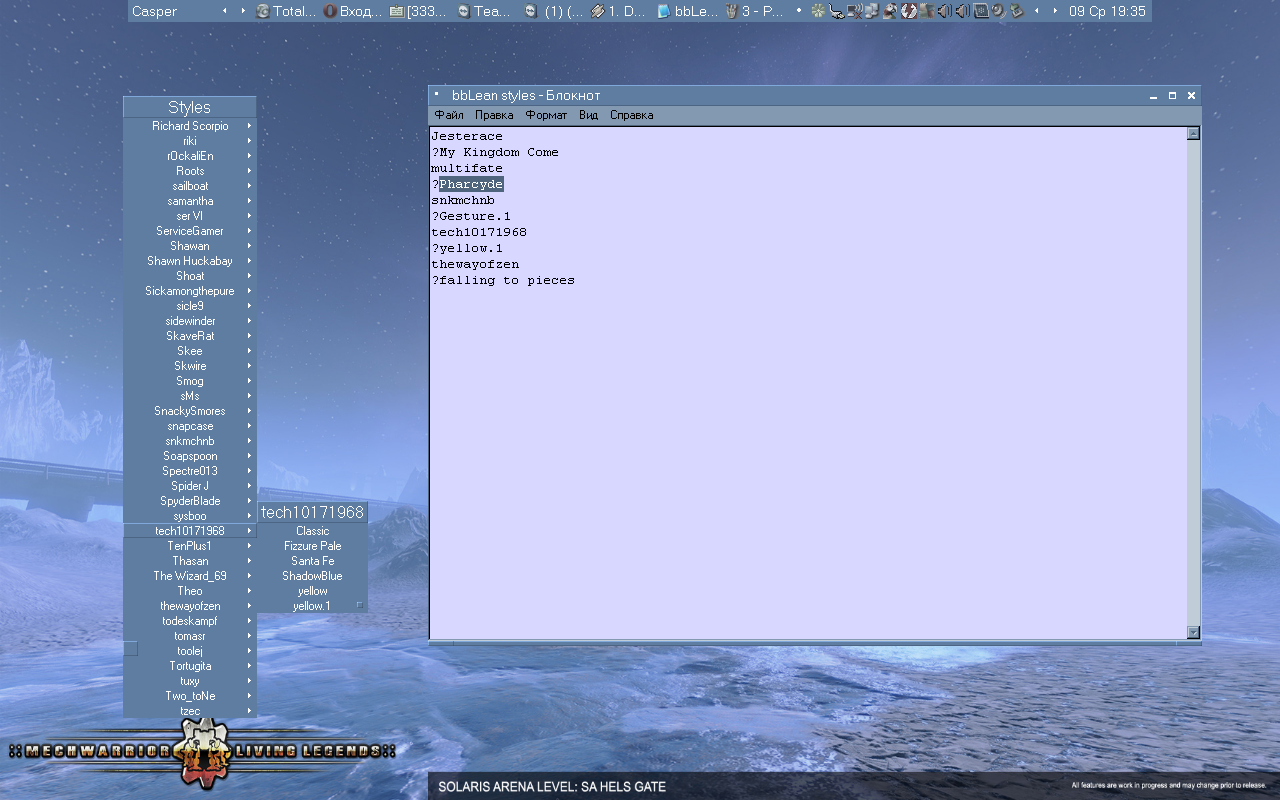Click the Notepad scrollbar down arrow
Viewport: 1280px width, 800px height.
click(1192, 632)
